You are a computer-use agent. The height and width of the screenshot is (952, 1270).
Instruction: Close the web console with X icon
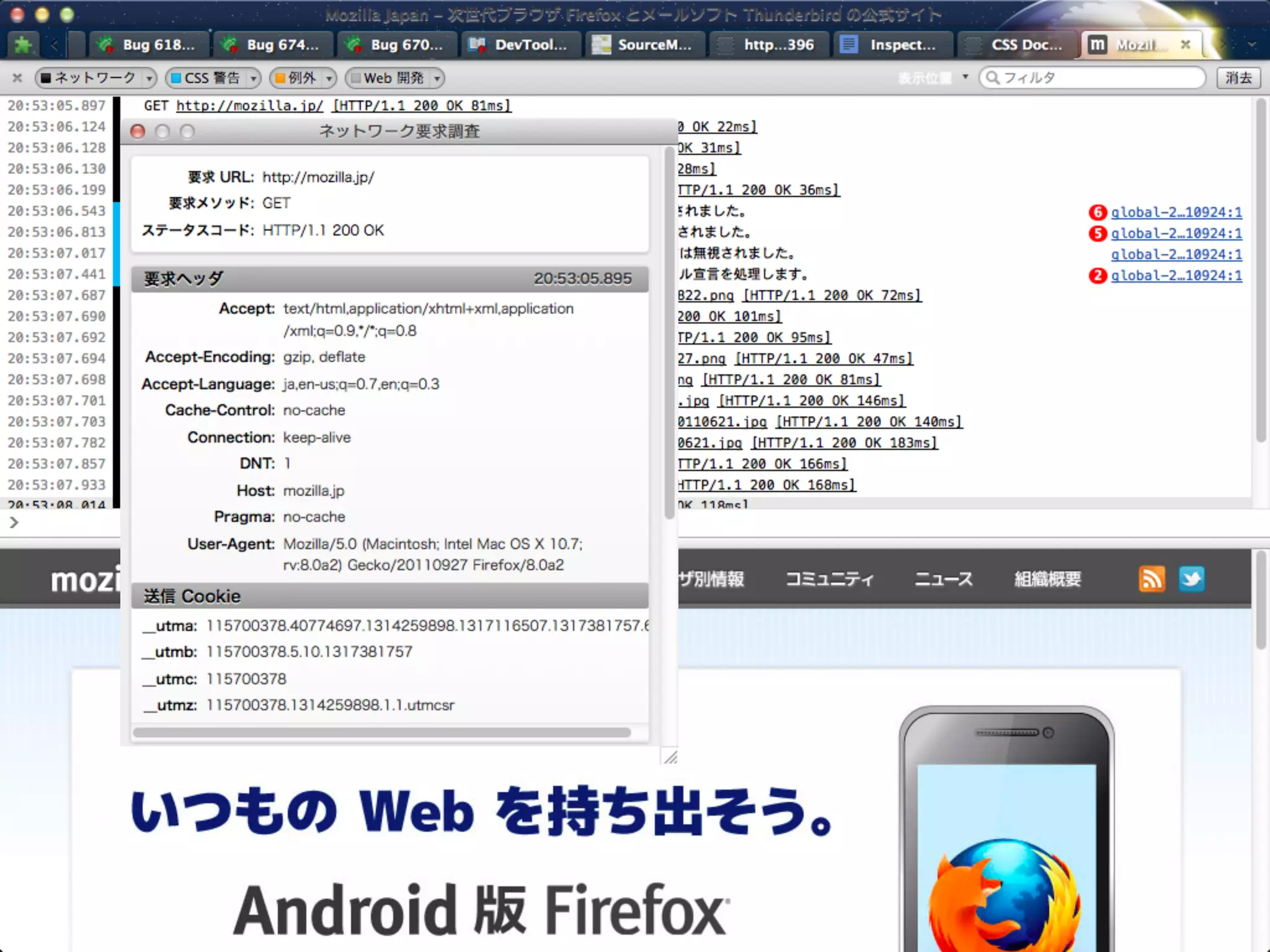[x=17, y=78]
